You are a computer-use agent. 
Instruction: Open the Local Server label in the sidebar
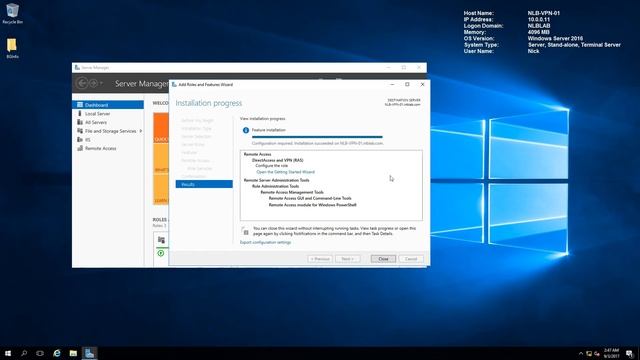tap(97, 113)
